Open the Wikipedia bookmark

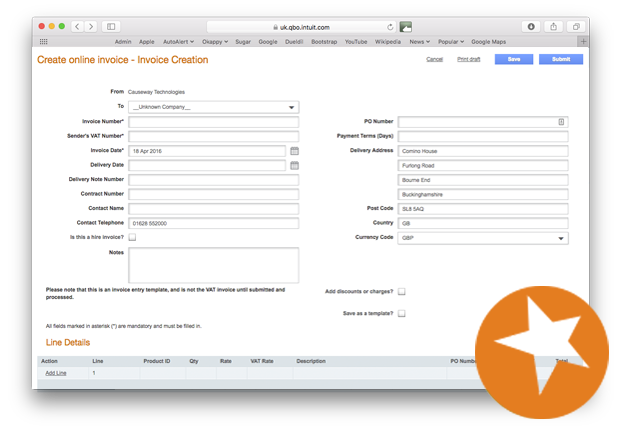[x=388, y=42]
